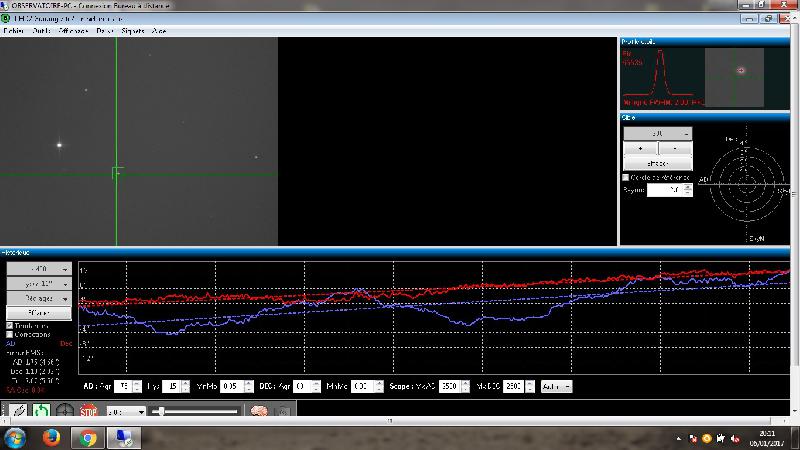This screenshot has width=800, height=450.
Task: Start guiding with the crosshair icon
Action: click(x=64, y=410)
